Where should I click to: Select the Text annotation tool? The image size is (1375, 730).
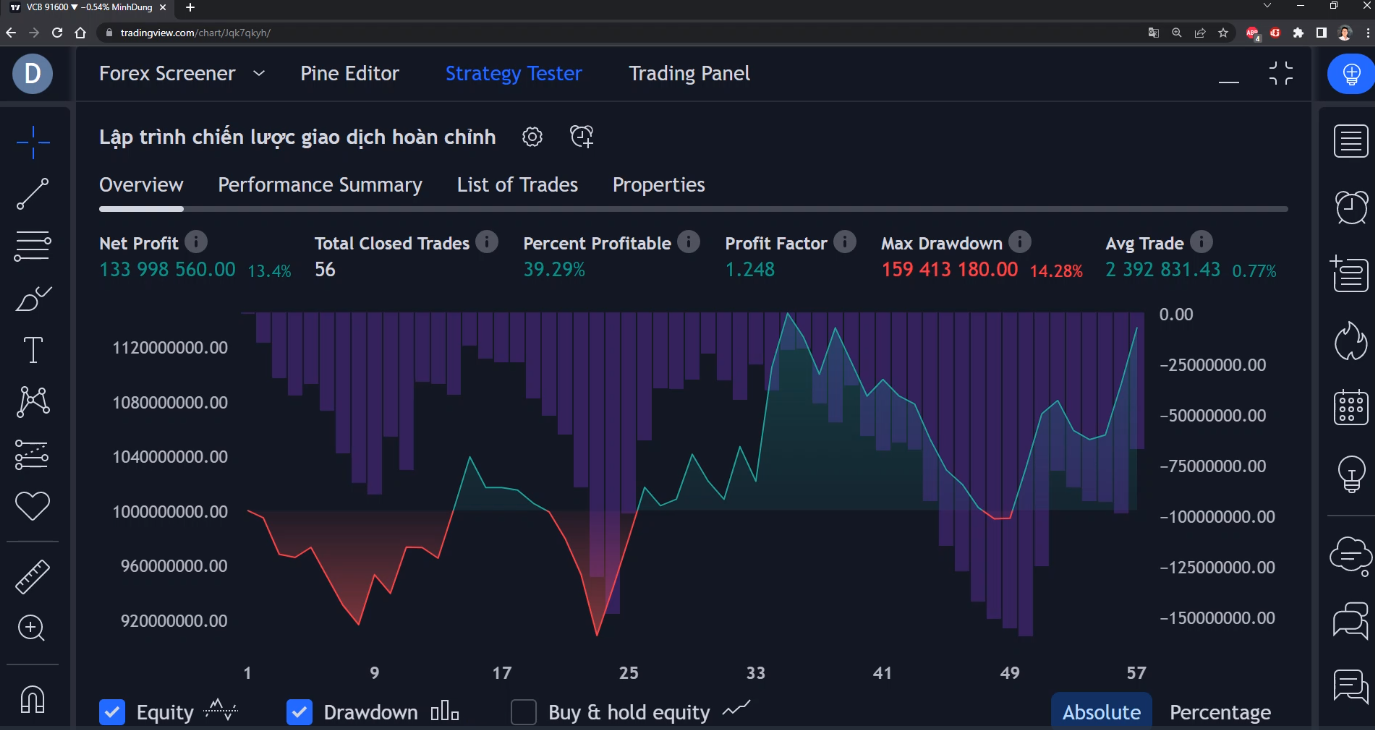click(33, 350)
